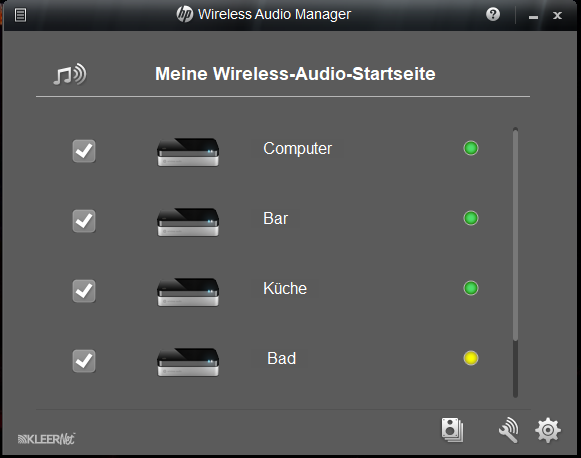This screenshot has width=581, height=458.
Task: Click the music note wireless audio icon
Action: tap(70, 74)
